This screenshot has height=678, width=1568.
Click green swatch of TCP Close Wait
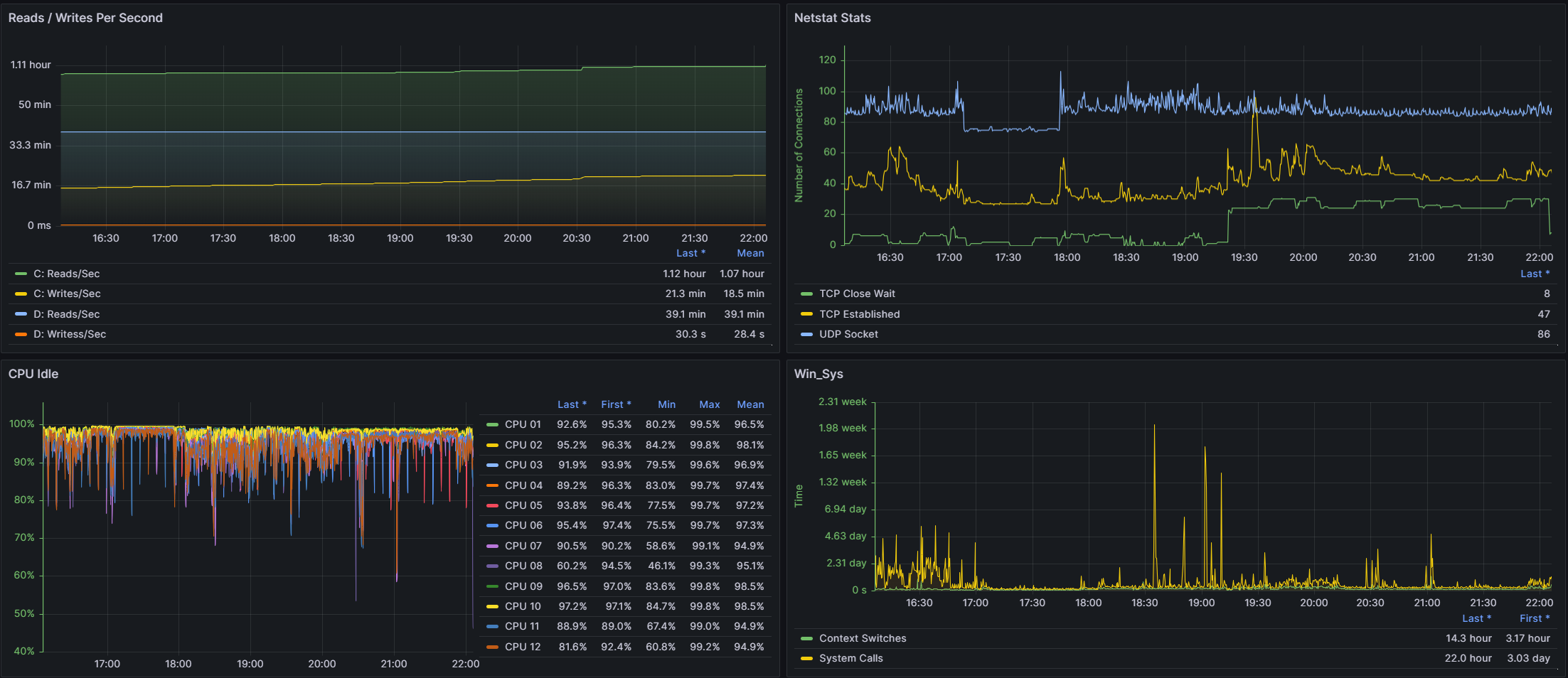[x=806, y=294]
